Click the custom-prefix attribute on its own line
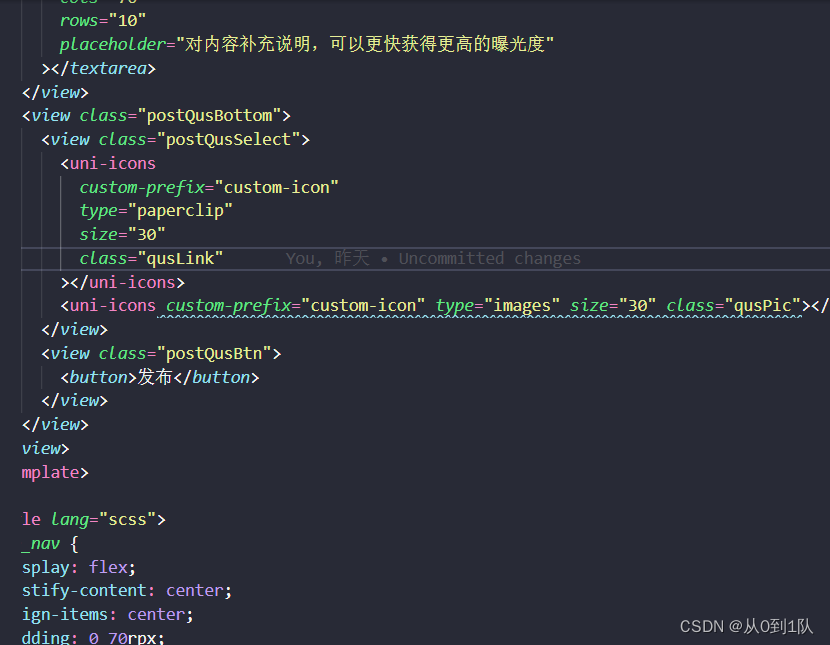The width and height of the screenshot is (830, 645). pos(209,187)
